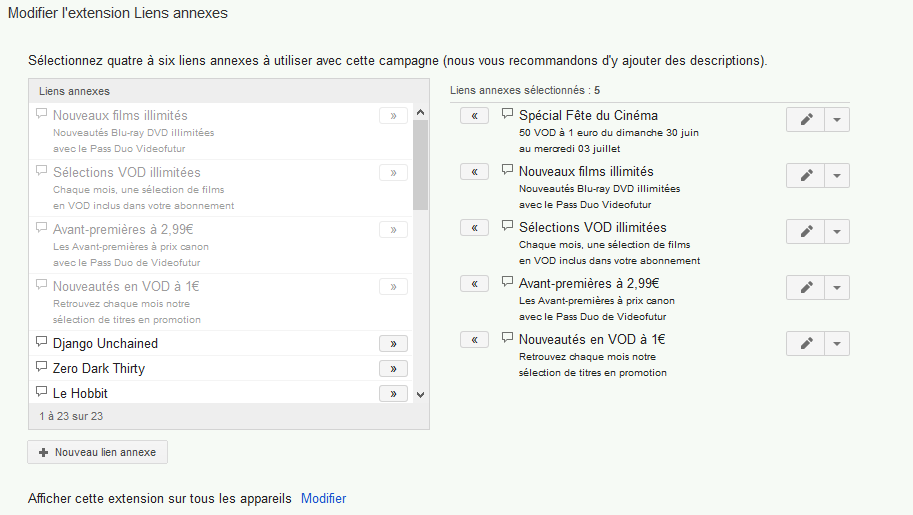Image resolution: width=913 pixels, height=515 pixels.
Task: Click bubble icon of selected Sélections VOD illimitées
Action: point(507,225)
